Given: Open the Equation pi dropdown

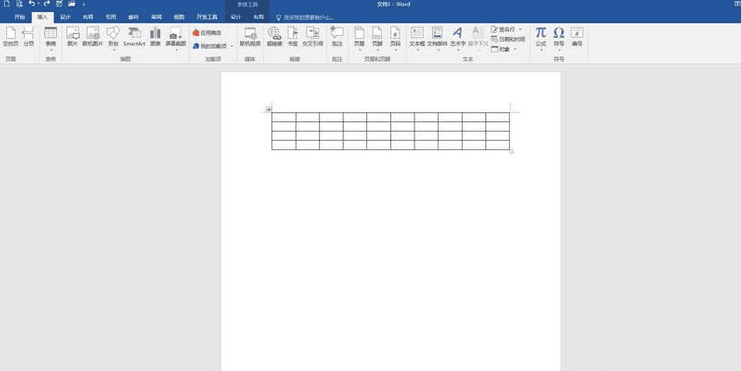Looking at the screenshot, I should click(541, 38).
